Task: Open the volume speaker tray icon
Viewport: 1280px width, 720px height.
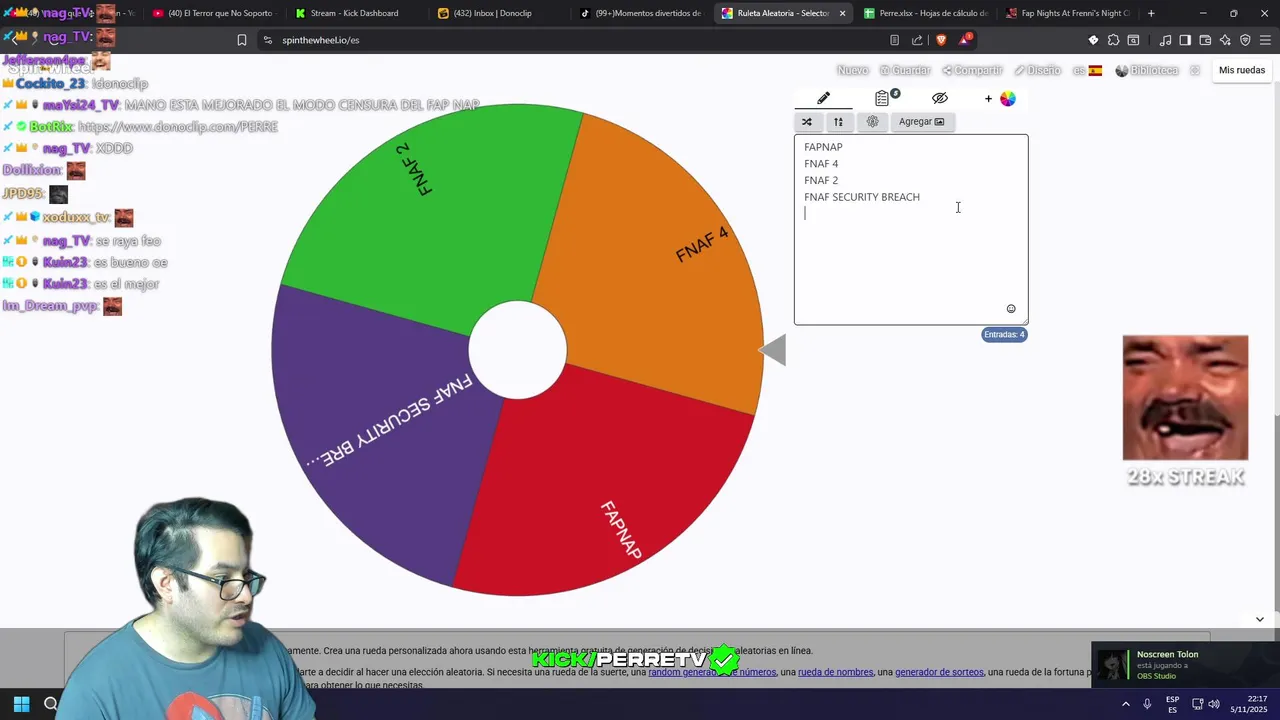Action: pyautogui.click(x=1214, y=703)
